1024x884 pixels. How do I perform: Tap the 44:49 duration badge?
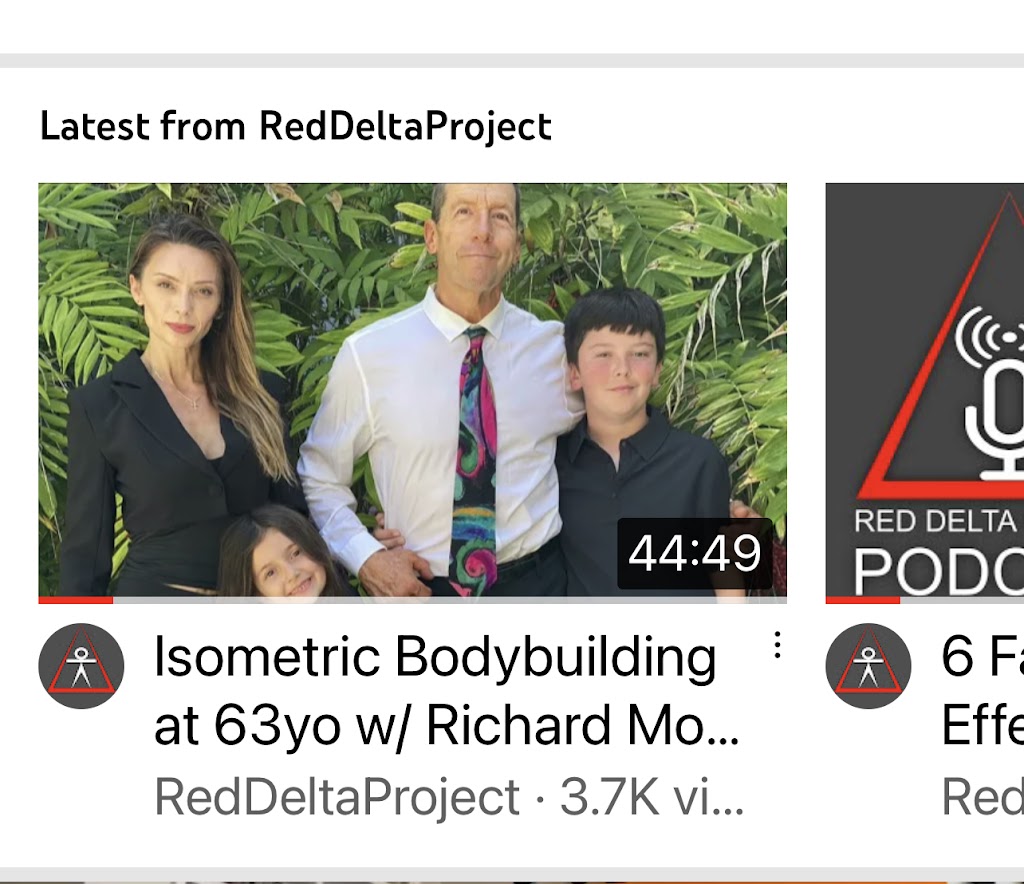pos(695,553)
